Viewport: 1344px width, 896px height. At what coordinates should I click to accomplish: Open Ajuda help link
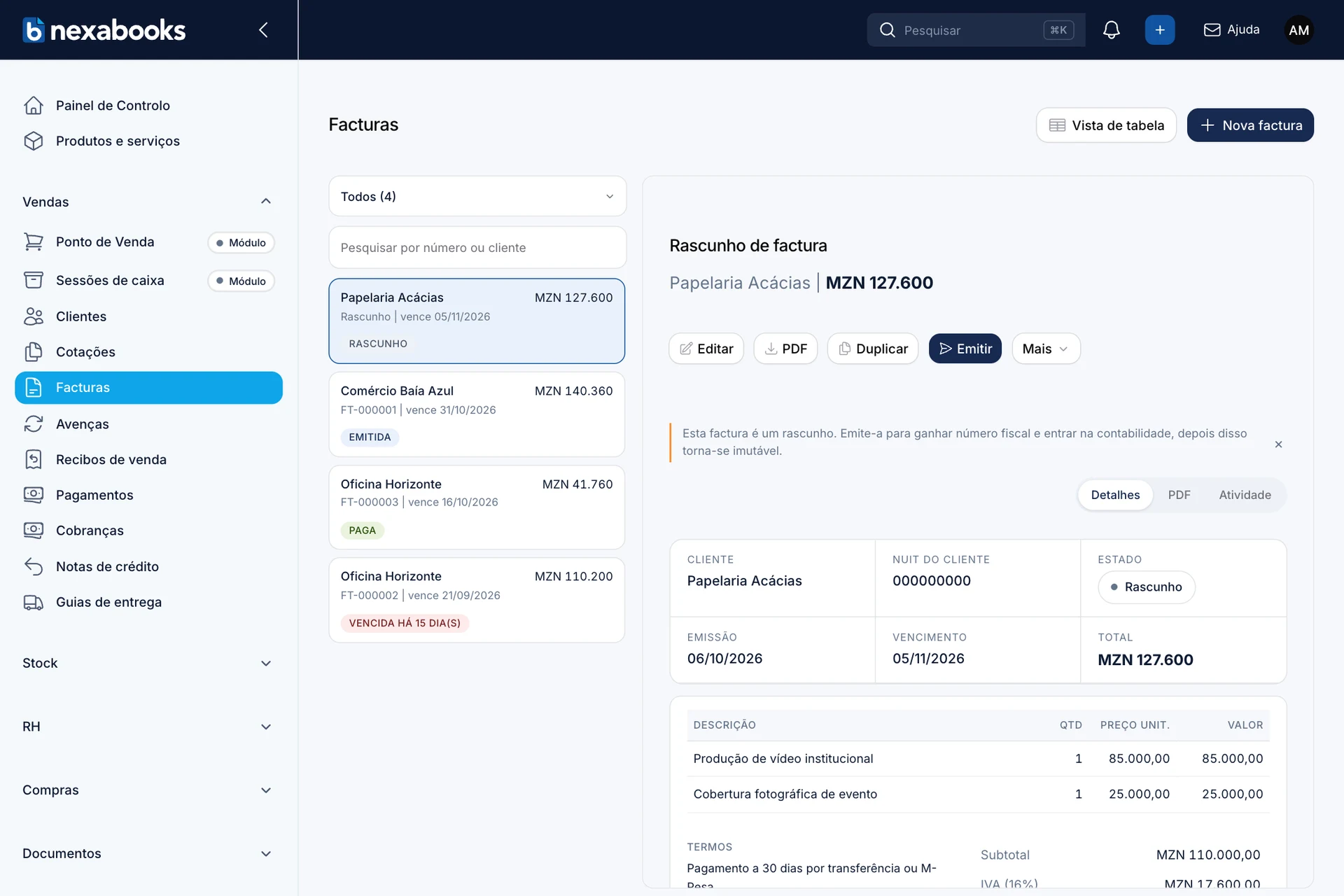click(x=1231, y=29)
